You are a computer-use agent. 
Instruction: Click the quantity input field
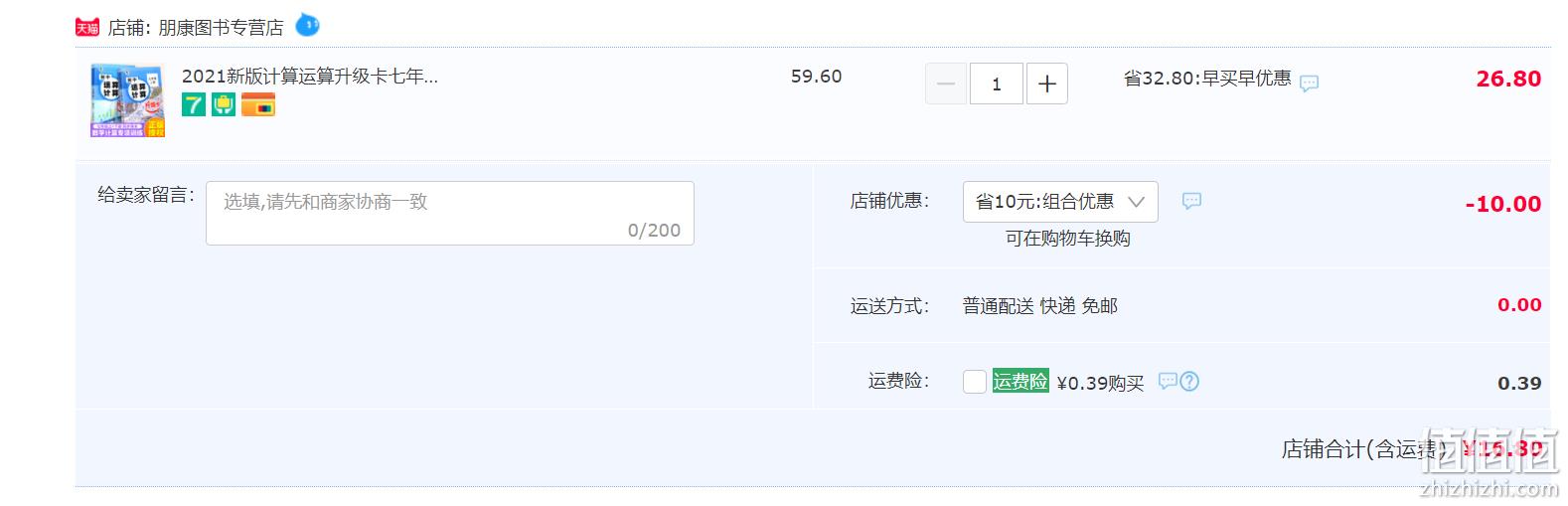point(997,84)
